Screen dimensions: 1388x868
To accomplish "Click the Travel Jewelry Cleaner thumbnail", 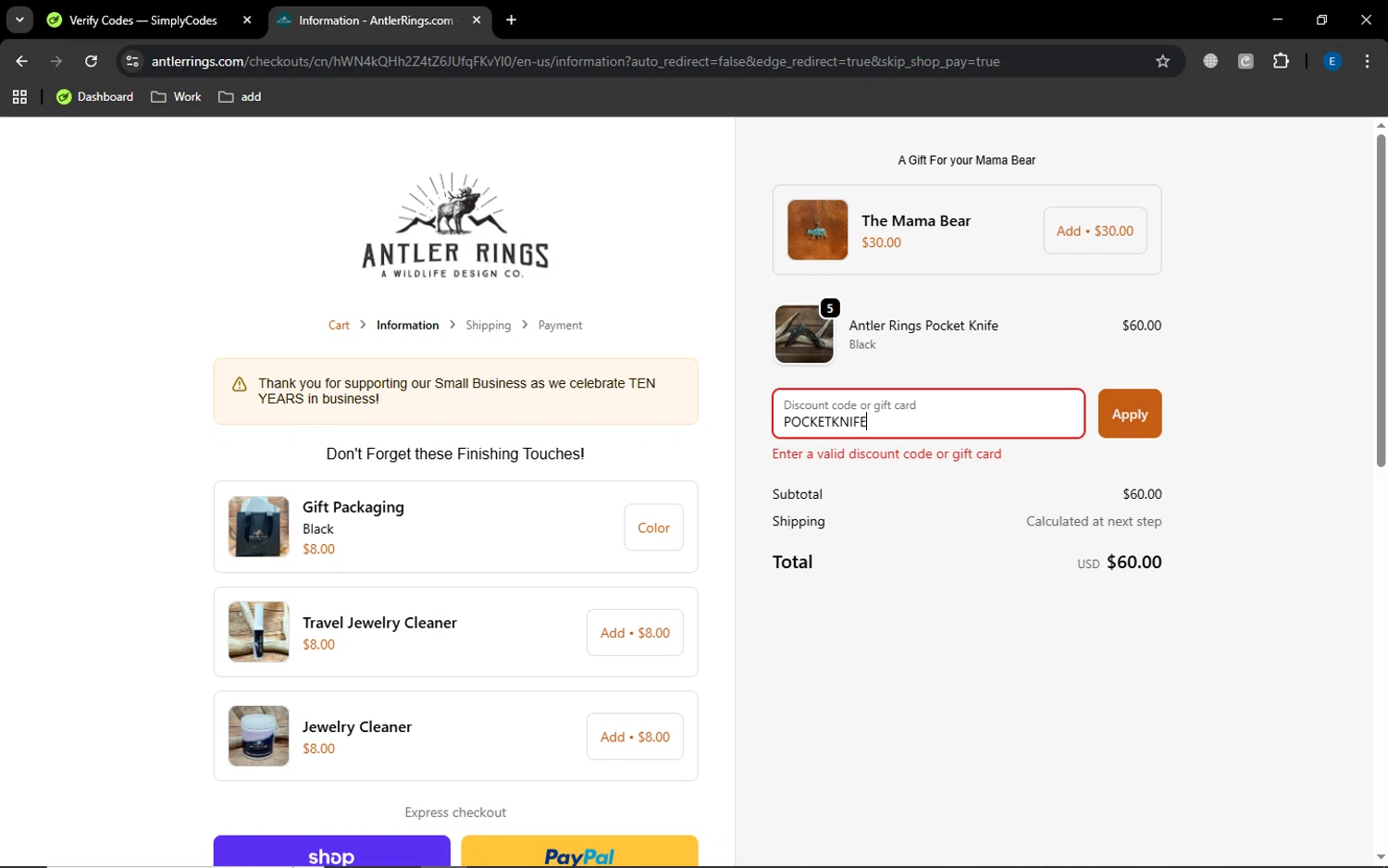I will pyautogui.click(x=258, y=632).
